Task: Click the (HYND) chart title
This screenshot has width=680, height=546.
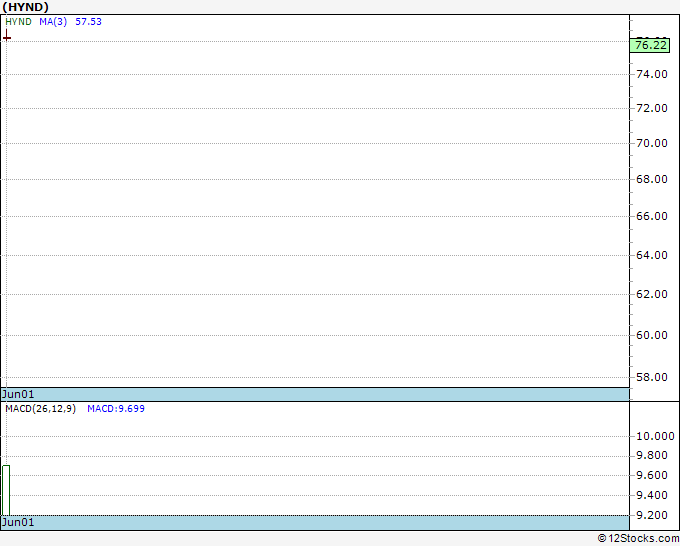Action: tap(25, 7)
